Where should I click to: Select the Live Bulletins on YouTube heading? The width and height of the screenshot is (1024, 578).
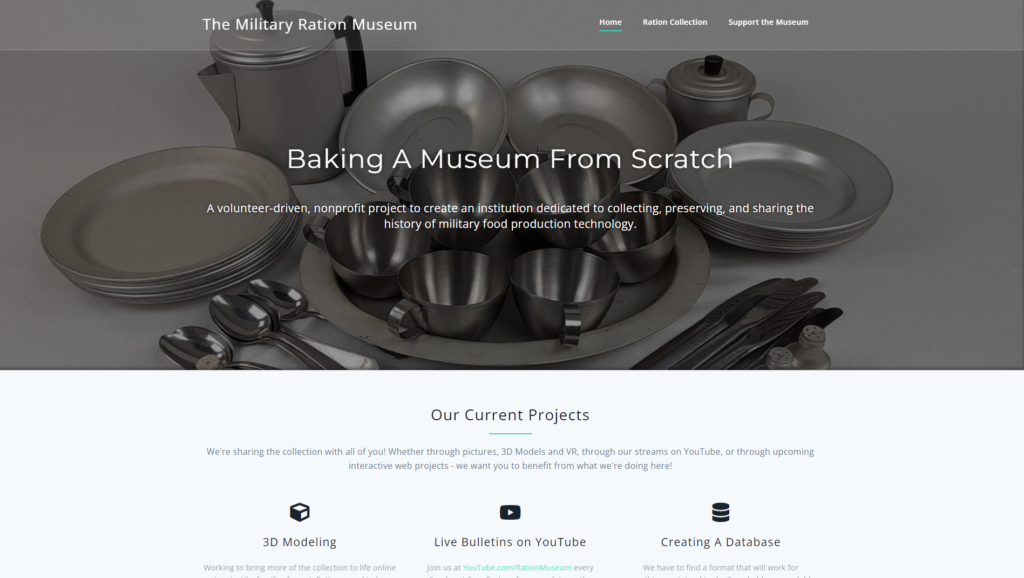click(x=510, y=541)
